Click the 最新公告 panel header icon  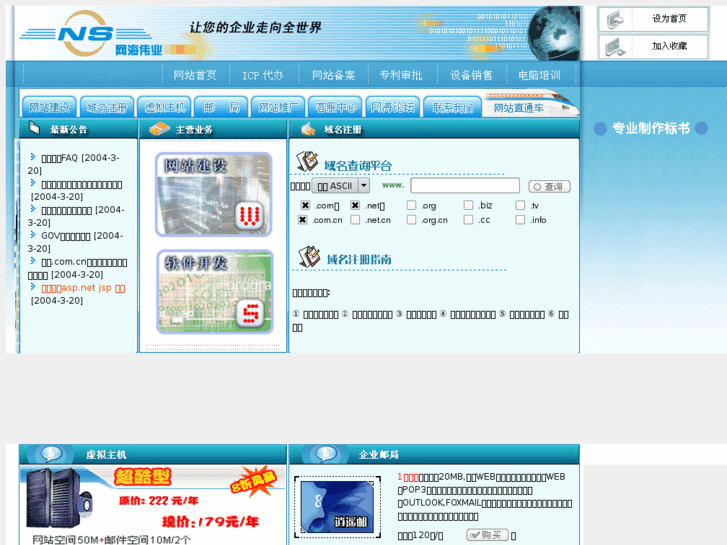point(34,128)
